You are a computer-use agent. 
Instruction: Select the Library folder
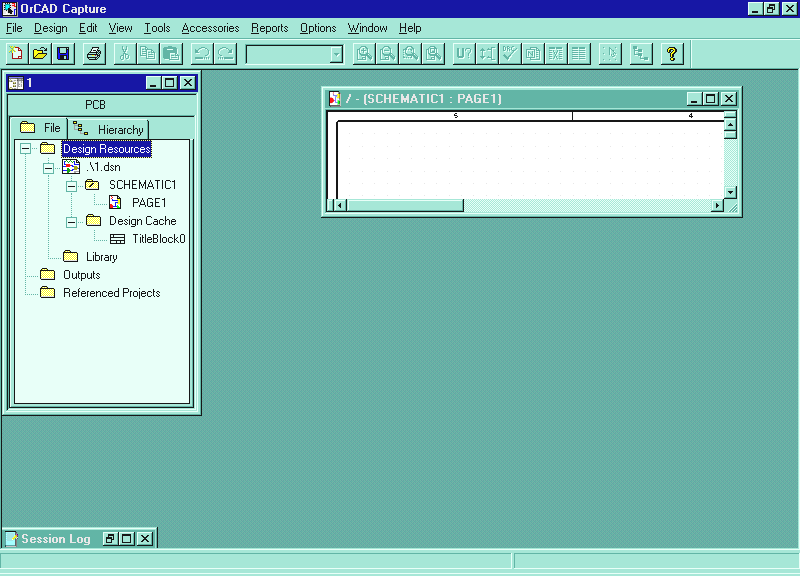tap(102, 257)
